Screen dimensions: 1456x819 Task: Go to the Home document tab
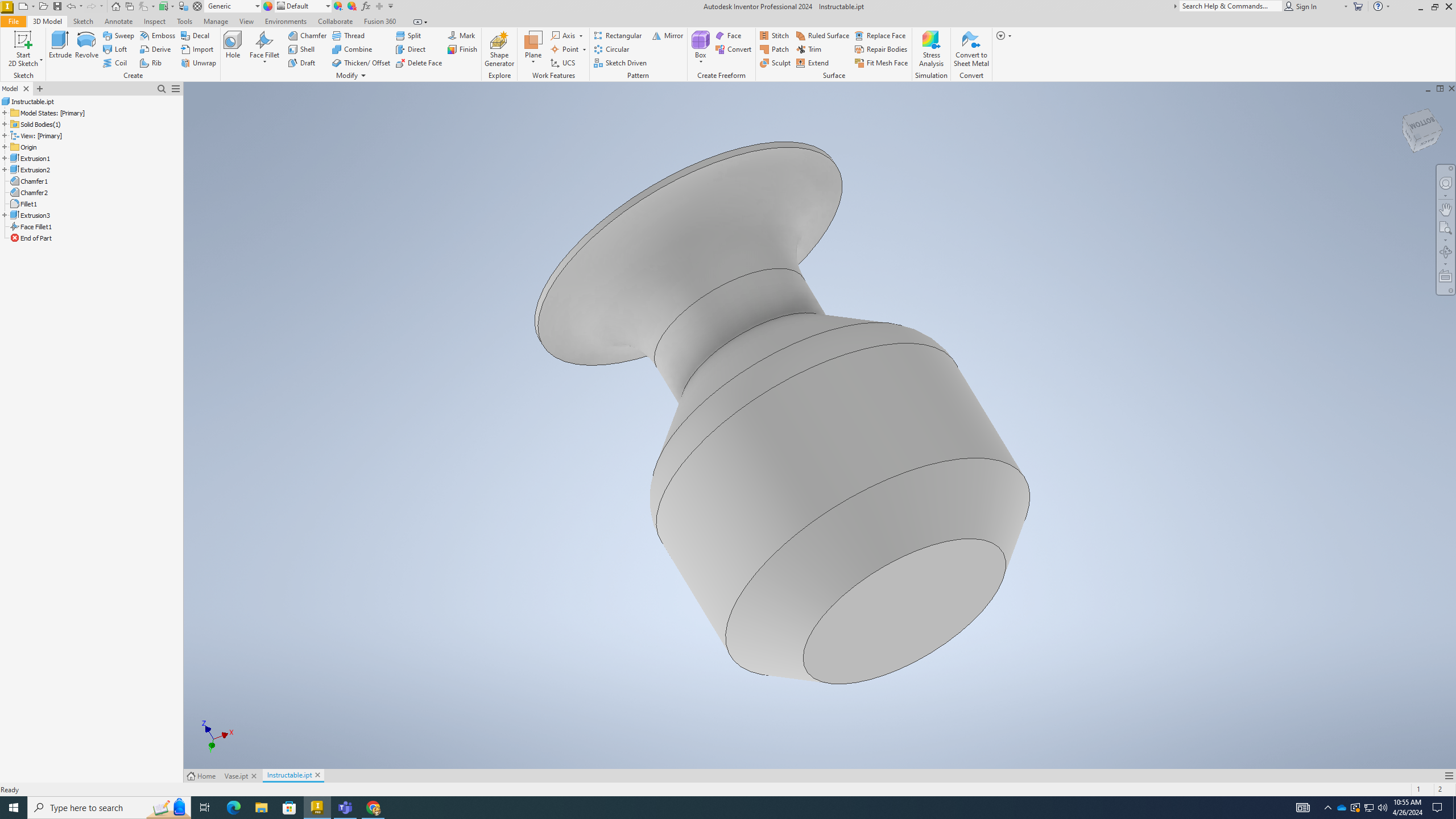pyautogui.click(x=201, y=776)
